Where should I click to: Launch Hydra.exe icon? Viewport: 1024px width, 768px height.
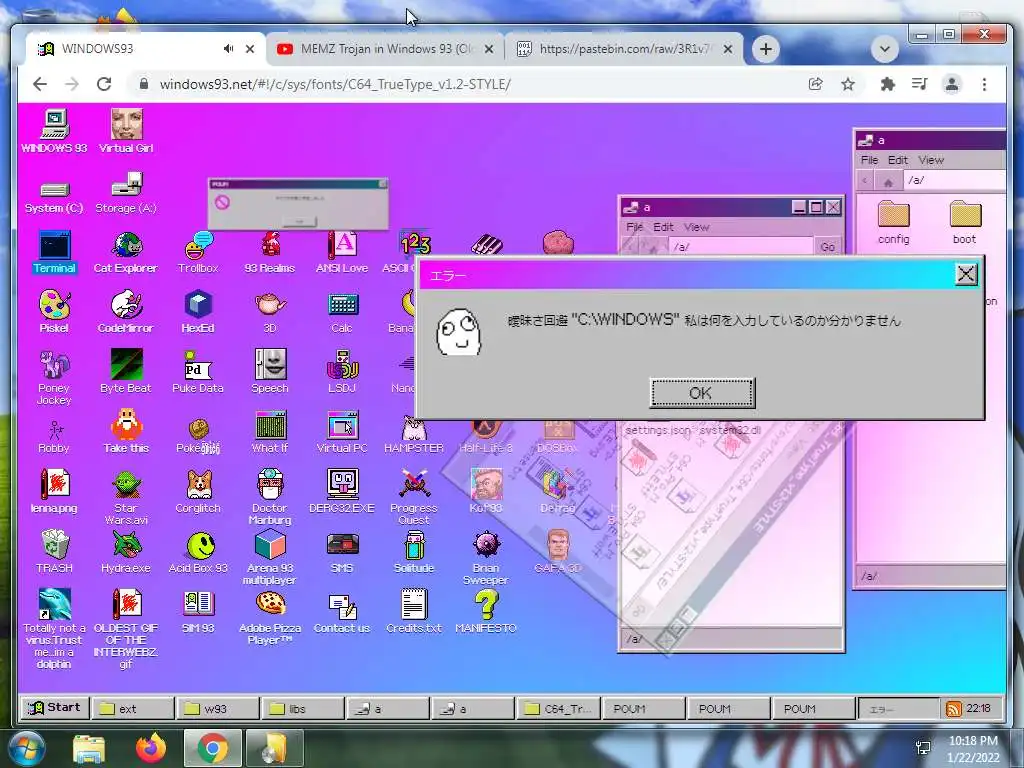[x=126, y=551]
